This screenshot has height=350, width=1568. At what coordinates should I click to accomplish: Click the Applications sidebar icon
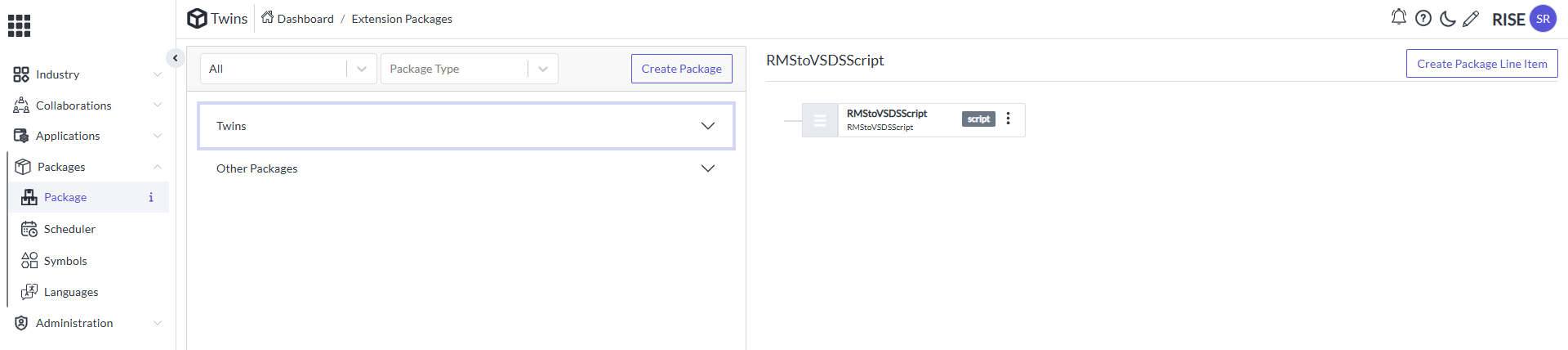point(21,136)
